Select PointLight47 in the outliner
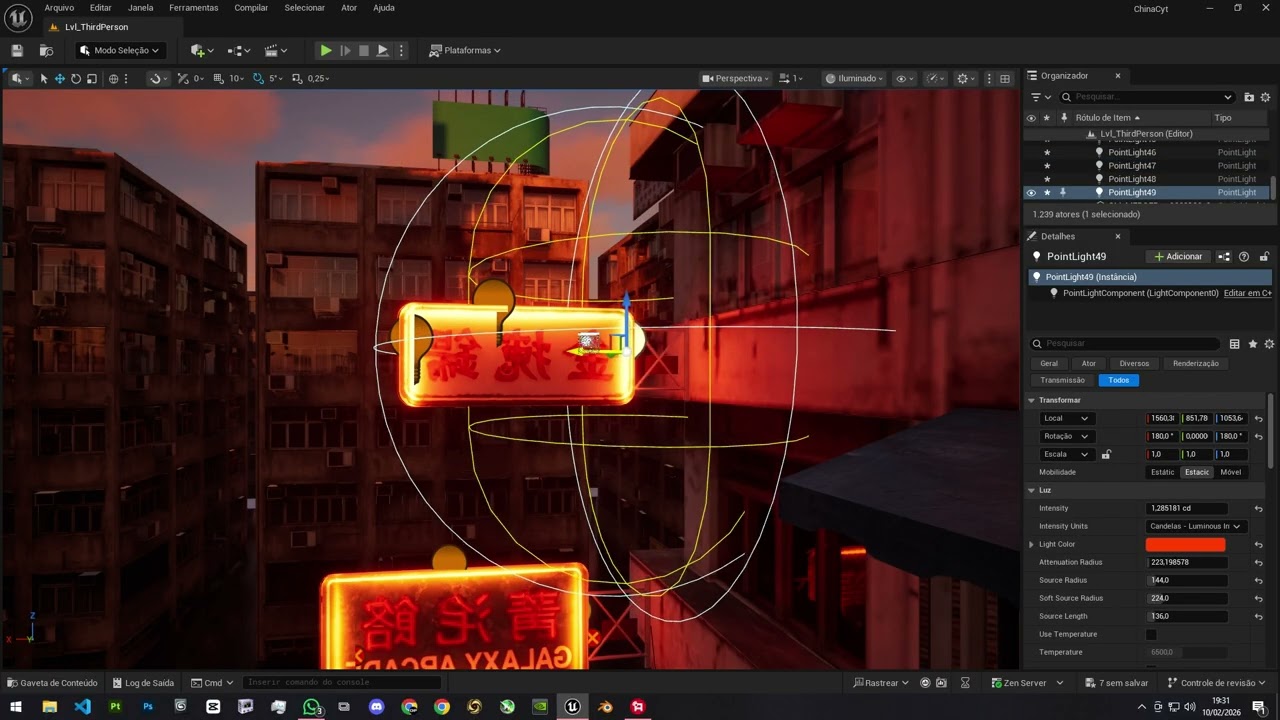This screenshot has width=1280, height=720. [1132, 166]
